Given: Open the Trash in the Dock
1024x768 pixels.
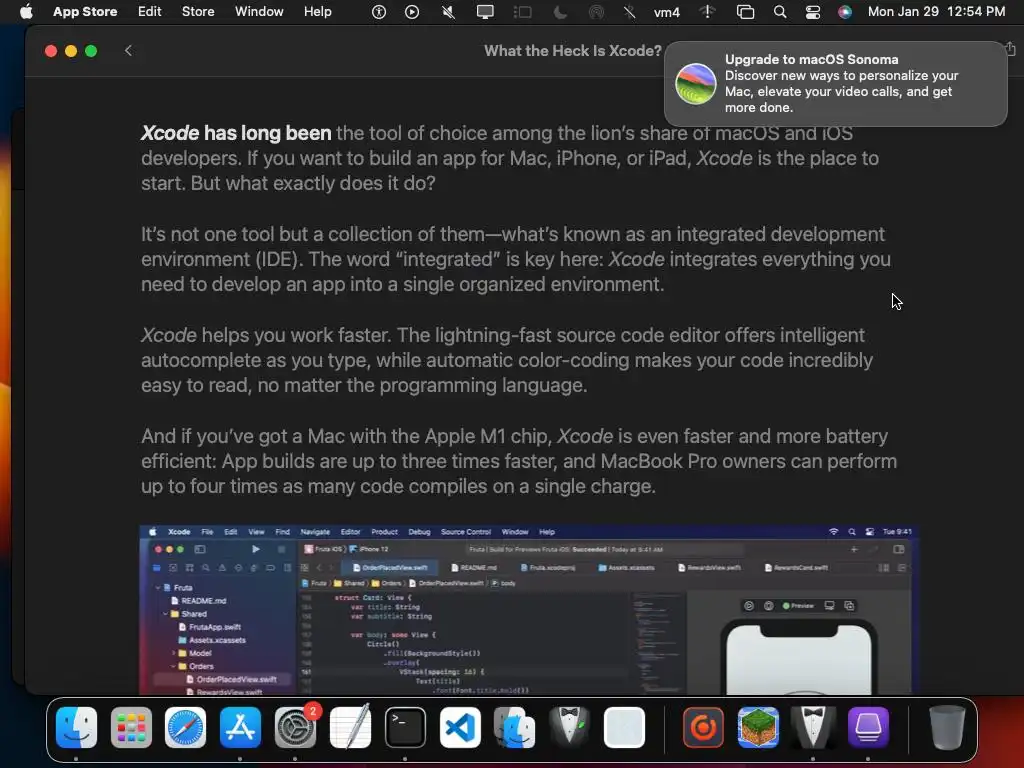Looking at the screenshot, I should [x=947, y=727].
